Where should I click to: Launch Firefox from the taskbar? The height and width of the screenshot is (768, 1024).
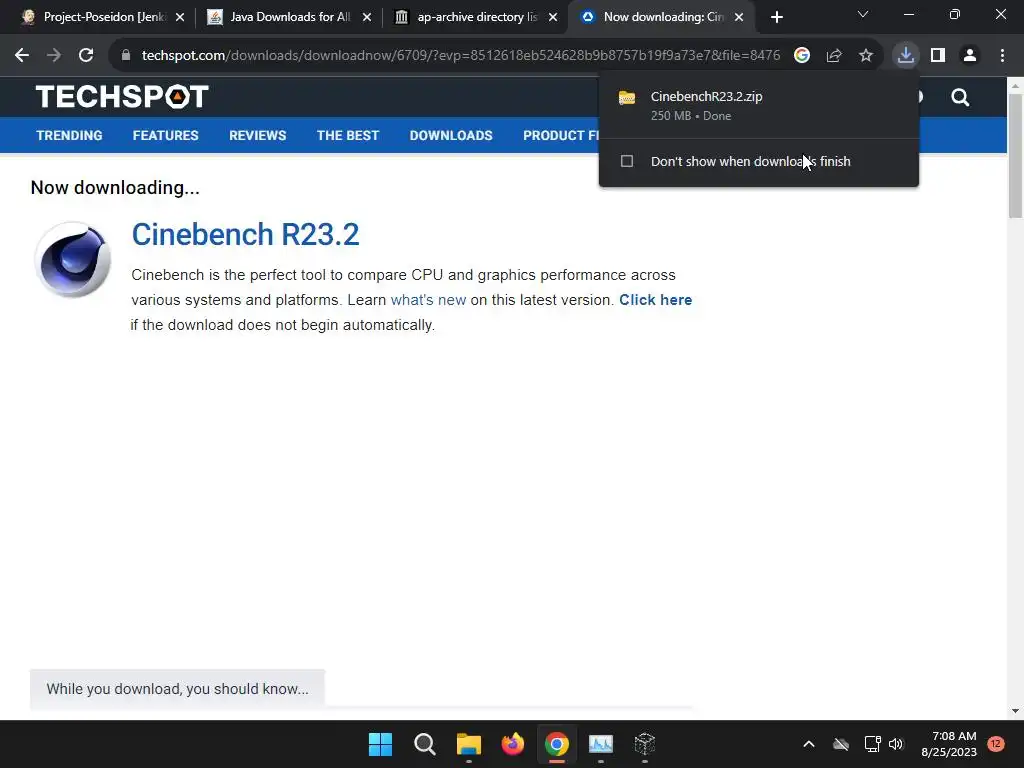click(x=513, y=744)
